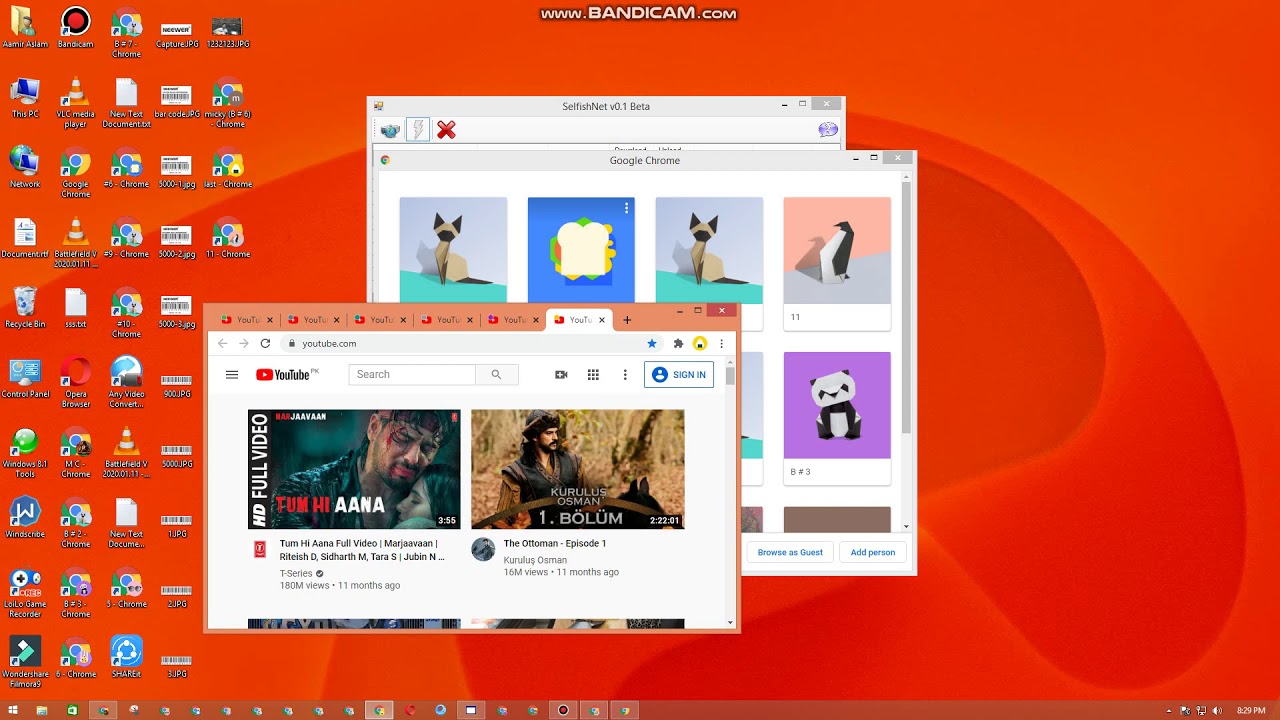
Task: Click the yellow Chrome profile avatar
Action: pos(700,343)
